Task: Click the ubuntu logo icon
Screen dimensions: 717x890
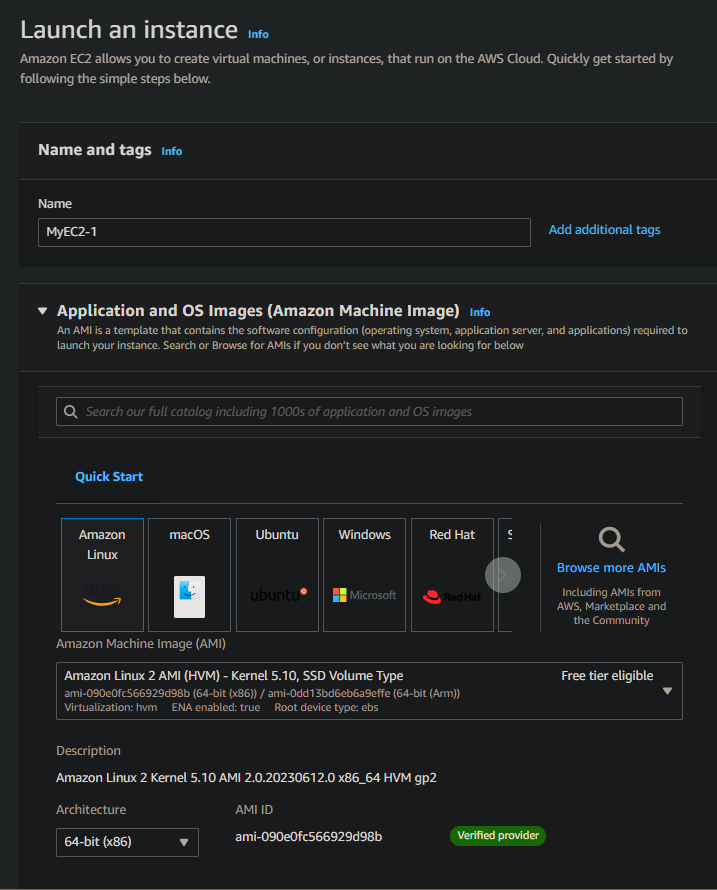Action: coord(279,595)
